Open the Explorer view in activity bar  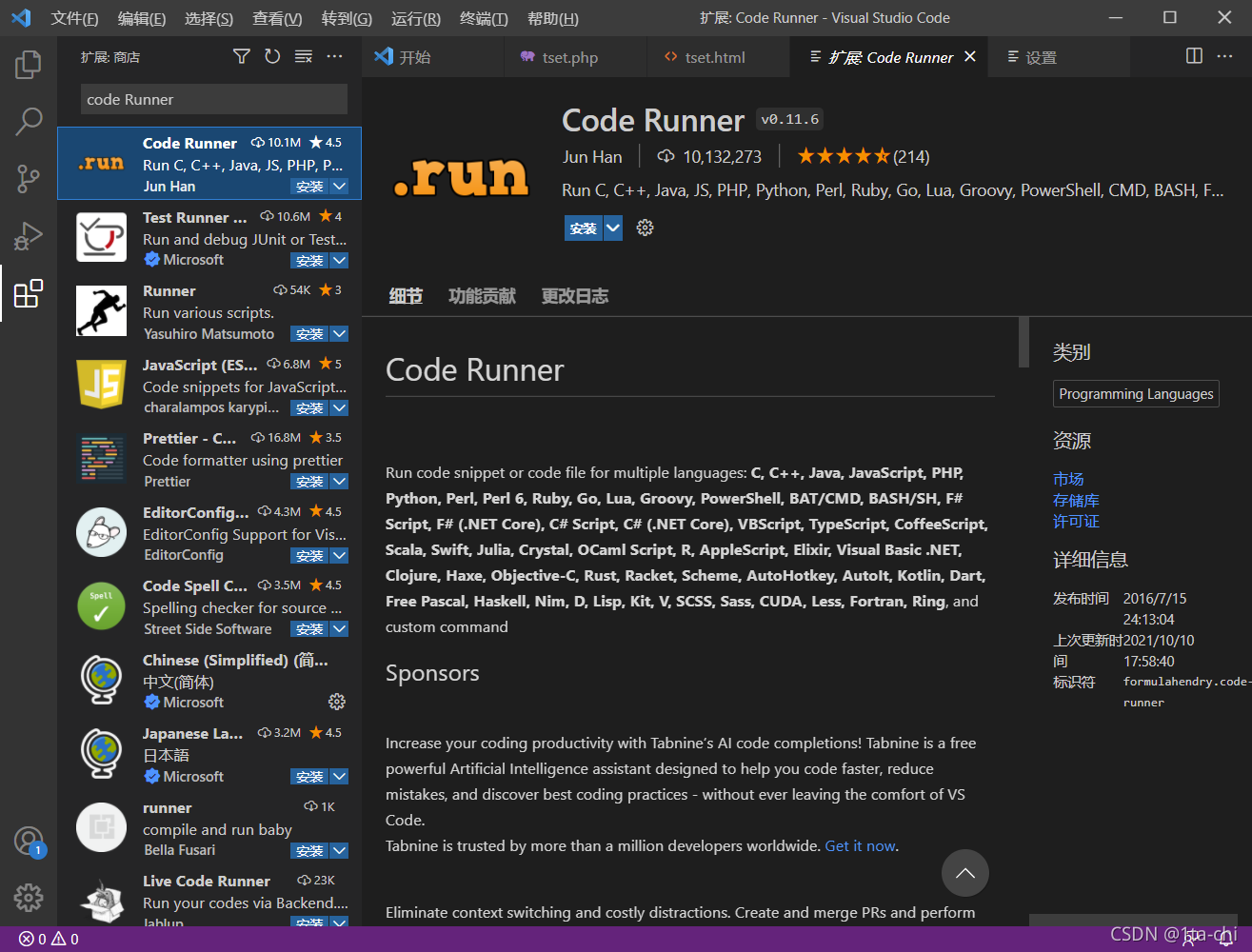tap(29, 65)
